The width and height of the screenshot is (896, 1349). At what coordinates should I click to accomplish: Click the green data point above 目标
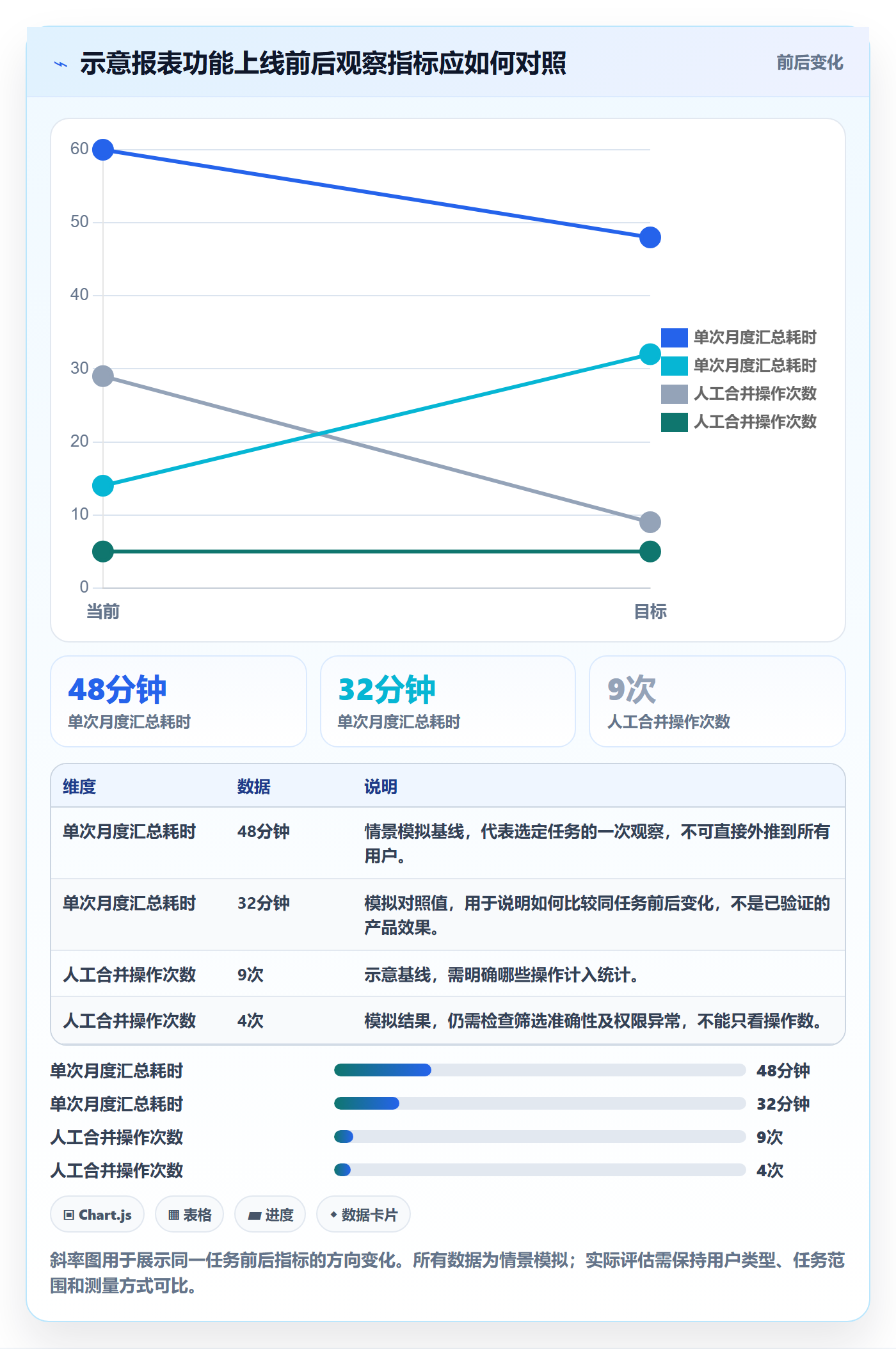click(x=650, y=552)
